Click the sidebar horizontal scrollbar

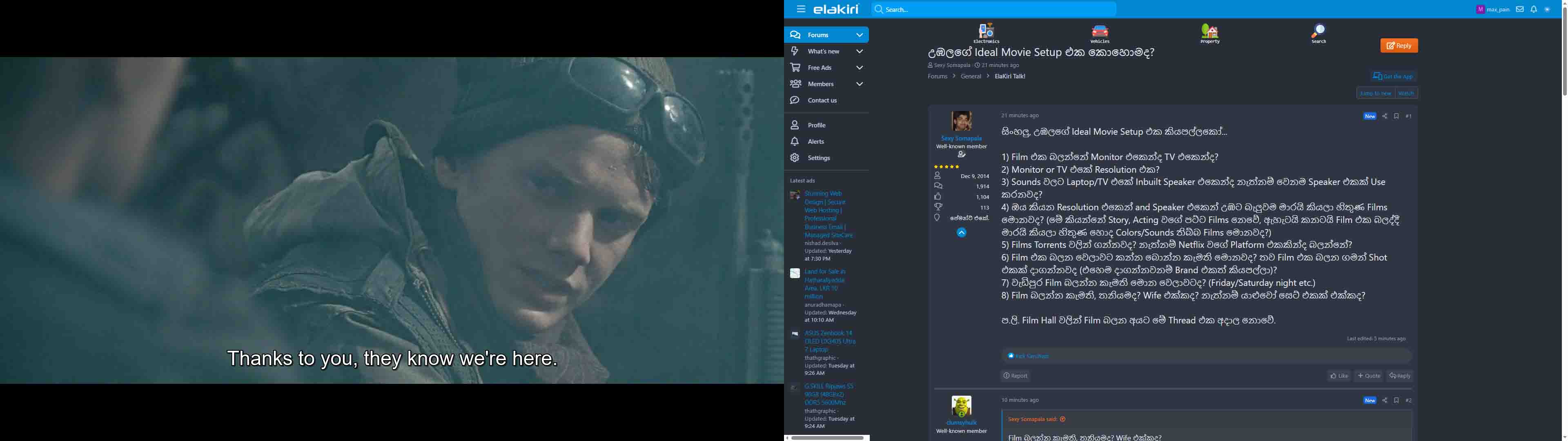coord(826,438)
